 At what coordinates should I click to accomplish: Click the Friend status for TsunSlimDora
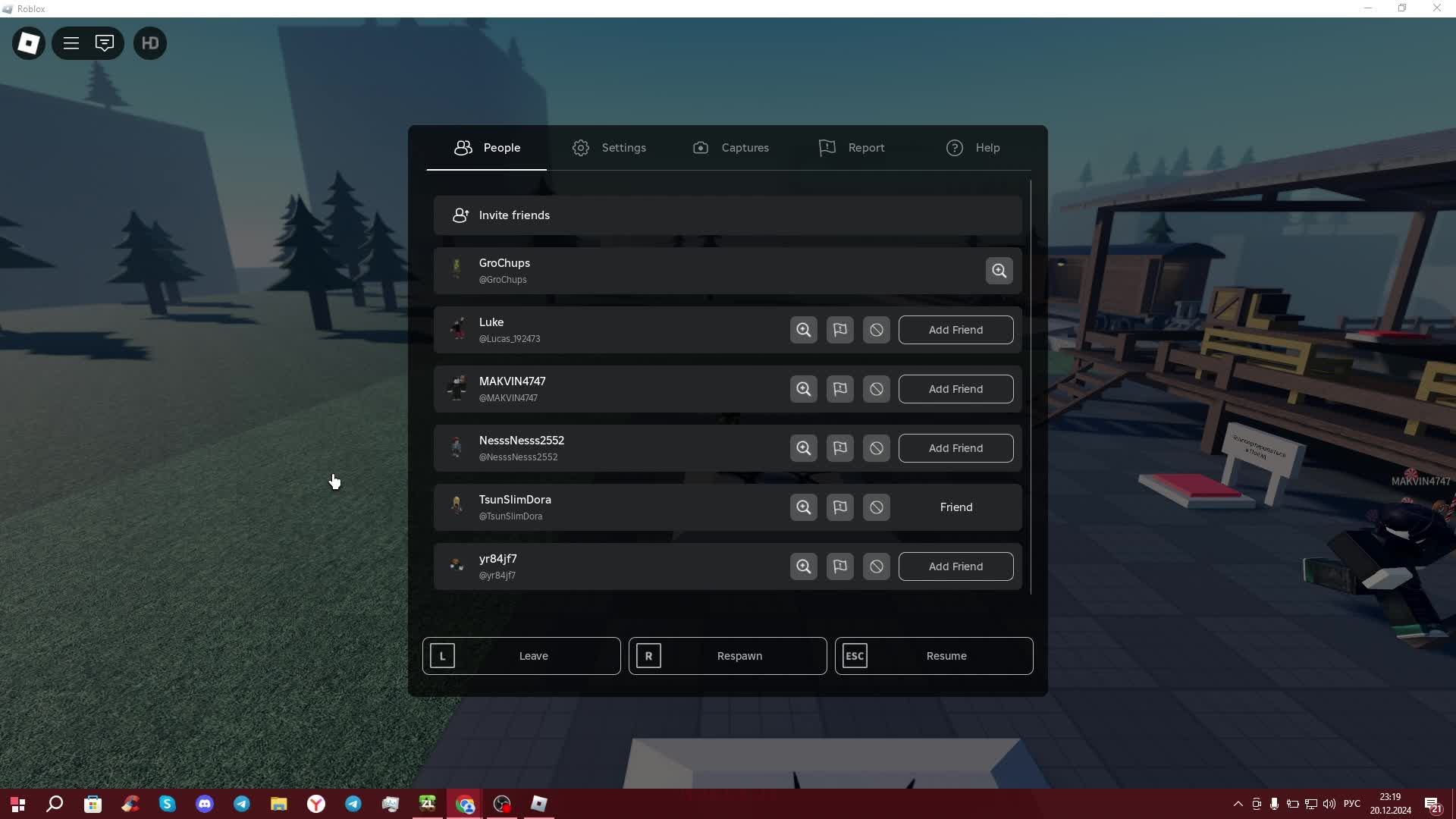point(955,507)
